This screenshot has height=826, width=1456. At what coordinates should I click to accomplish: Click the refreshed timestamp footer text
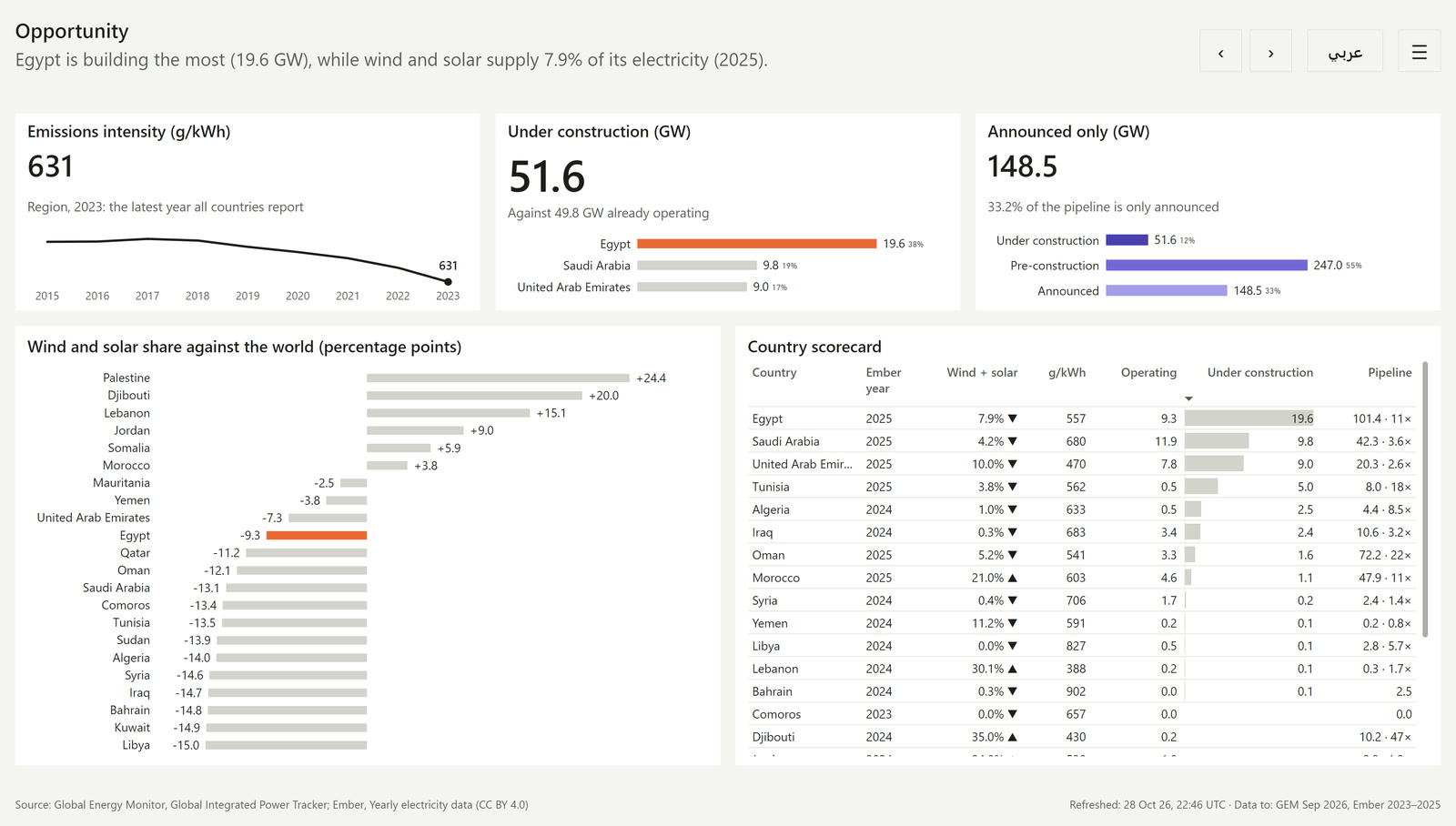pos(1255,805)
